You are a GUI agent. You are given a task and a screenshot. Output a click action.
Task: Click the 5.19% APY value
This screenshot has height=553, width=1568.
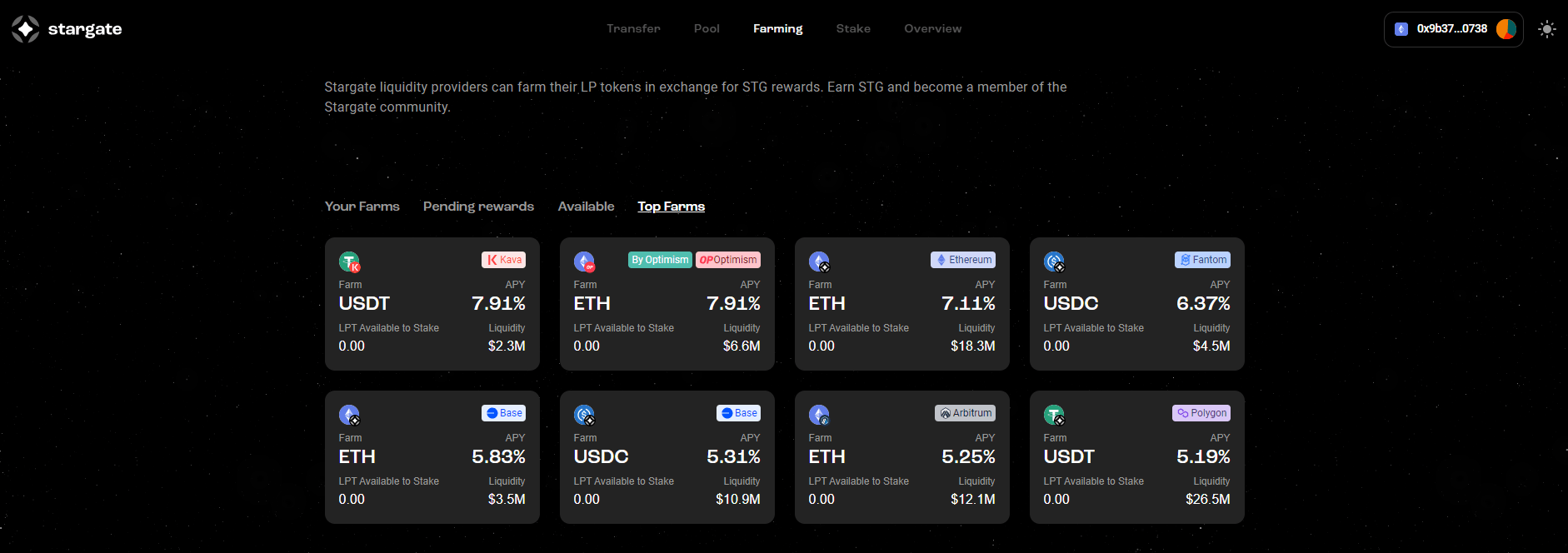pyautogui.click(x=1203, y=456)
